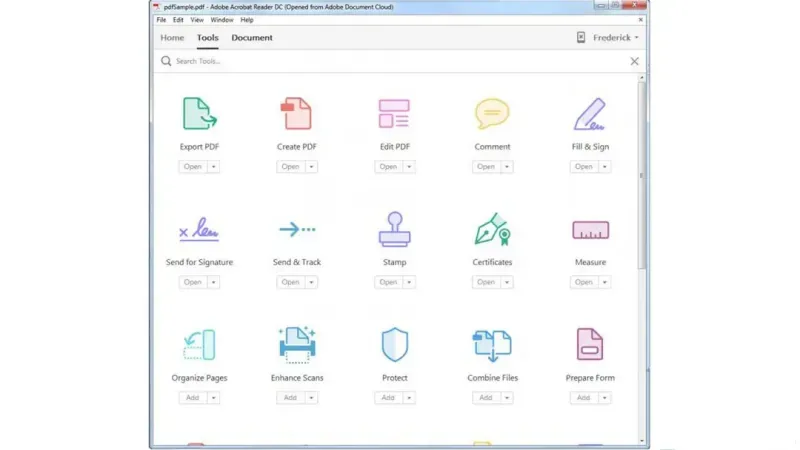Open the View menu
The image size is (800, 450).
coord(197,20)
